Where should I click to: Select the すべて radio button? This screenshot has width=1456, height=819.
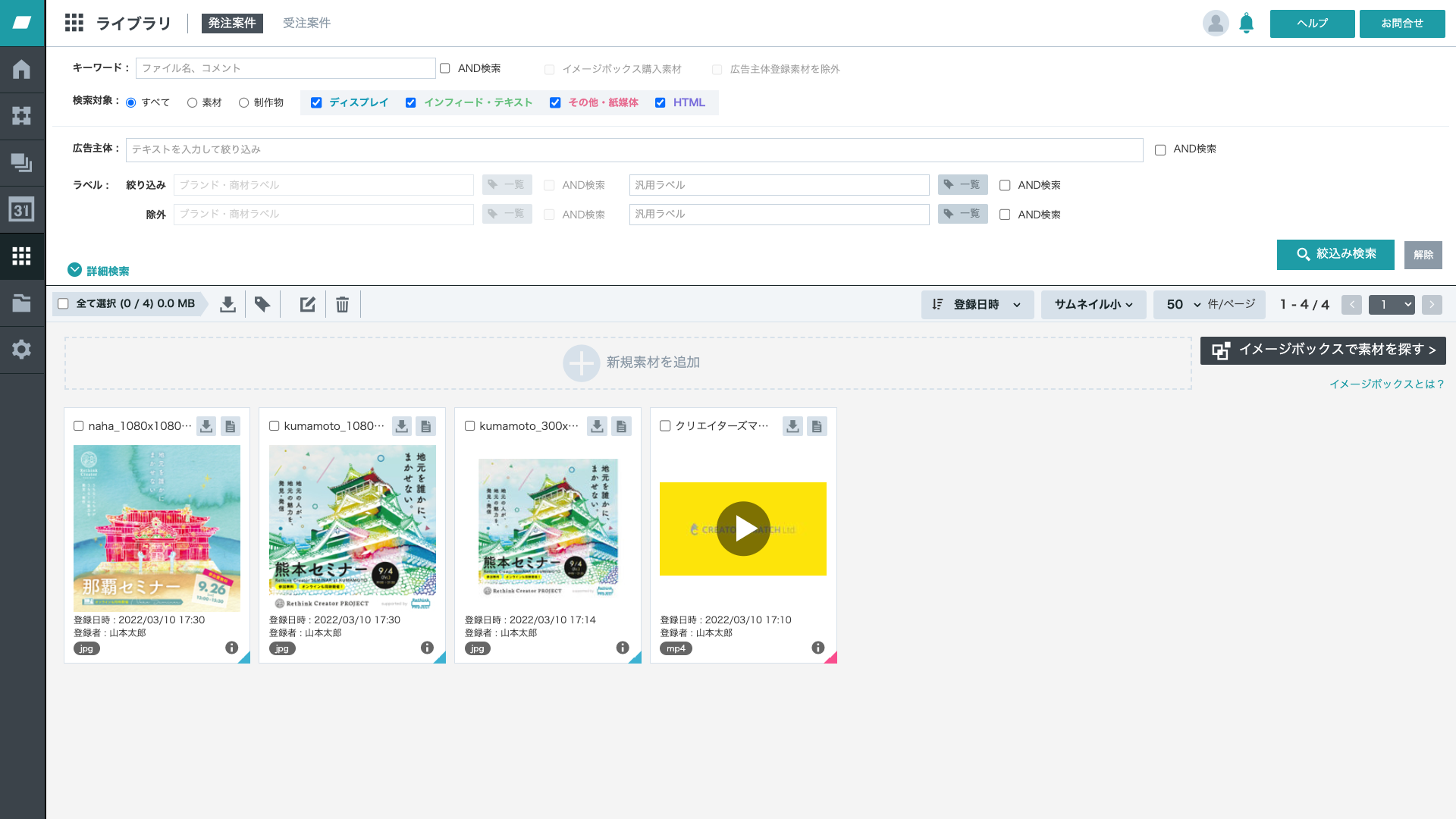131,103
